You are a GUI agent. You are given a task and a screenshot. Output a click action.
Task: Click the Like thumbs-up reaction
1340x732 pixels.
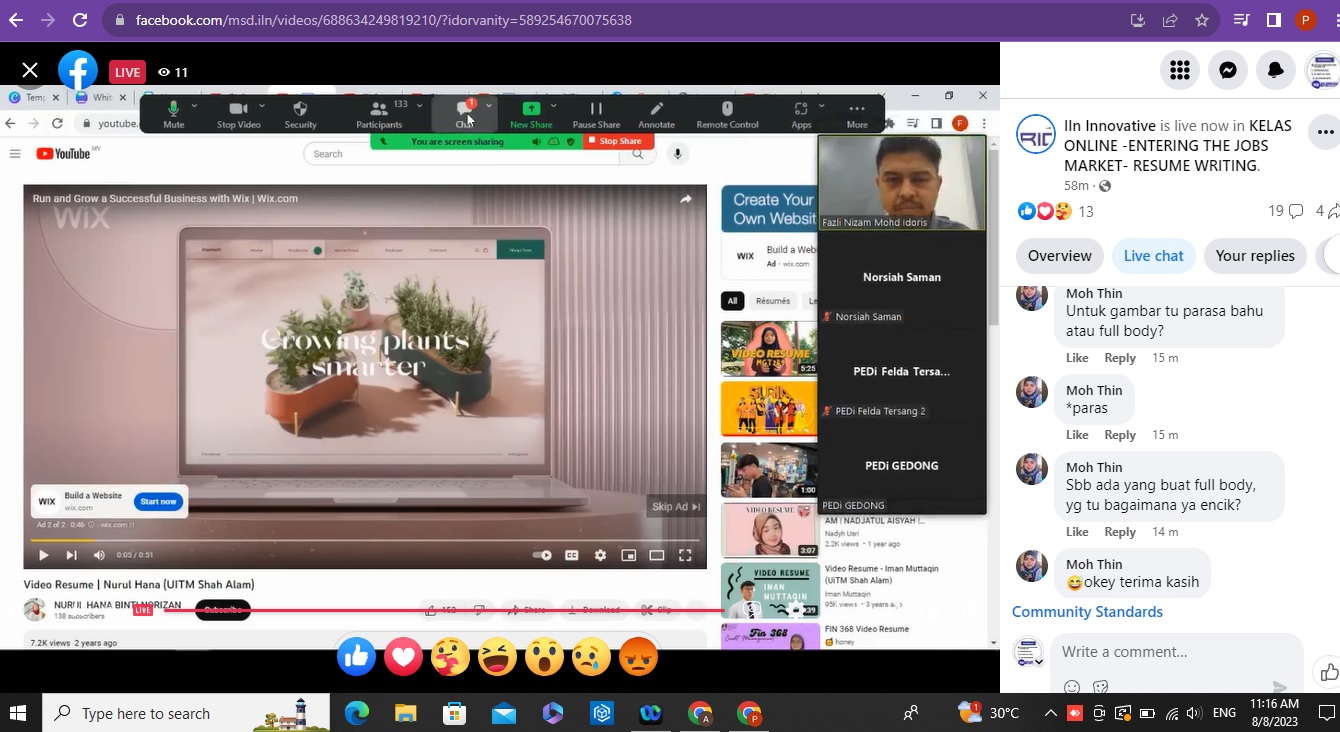(356, 657)
